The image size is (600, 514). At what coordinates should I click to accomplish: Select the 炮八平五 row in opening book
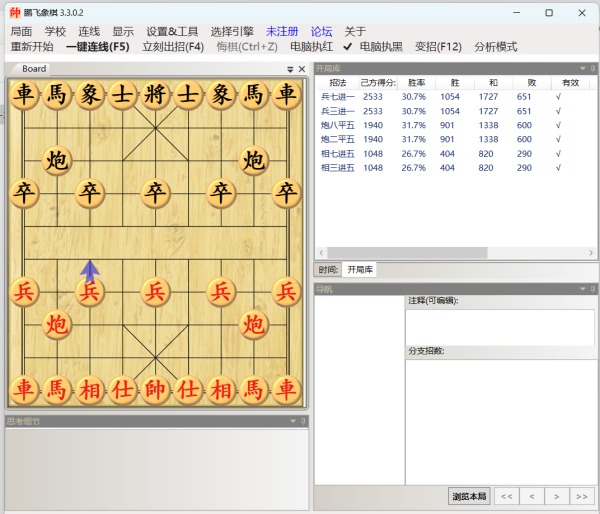[338, 125]
